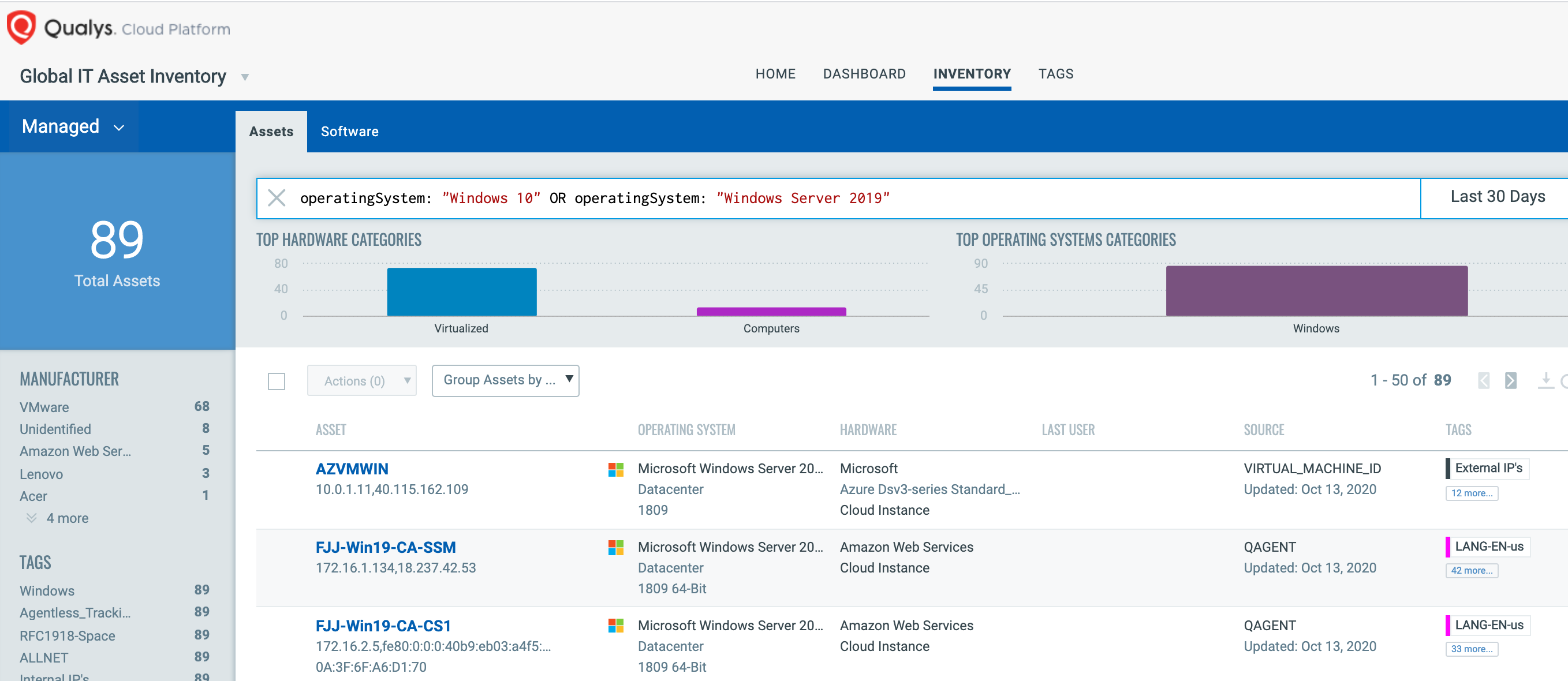The image size is (1568, 681).
Task: Go to the next page of assets
Action: [1511, 381]
